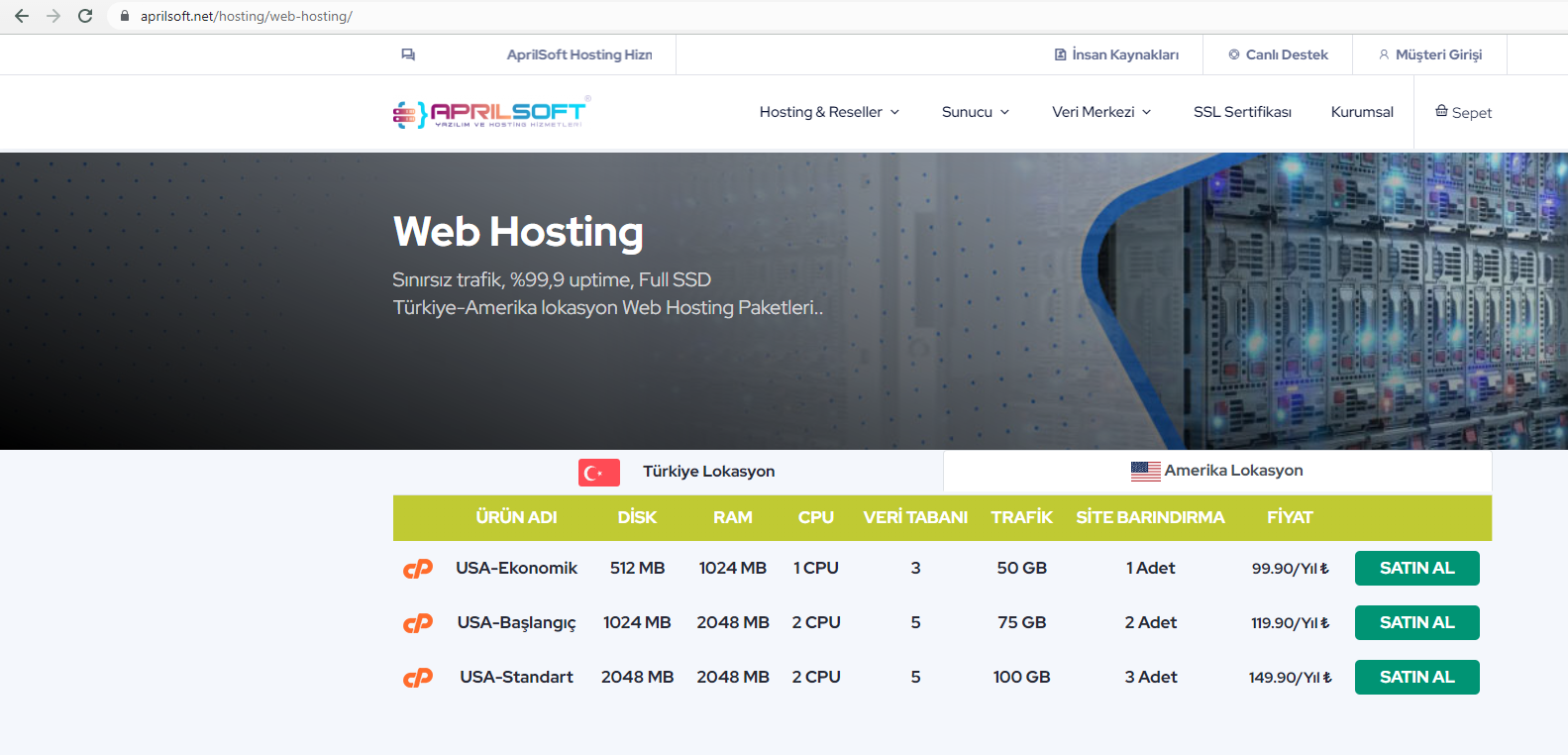Click the ÜRÜN ADI column header
This screenshot has width=1568, height=755.
(x=516, y=517)
